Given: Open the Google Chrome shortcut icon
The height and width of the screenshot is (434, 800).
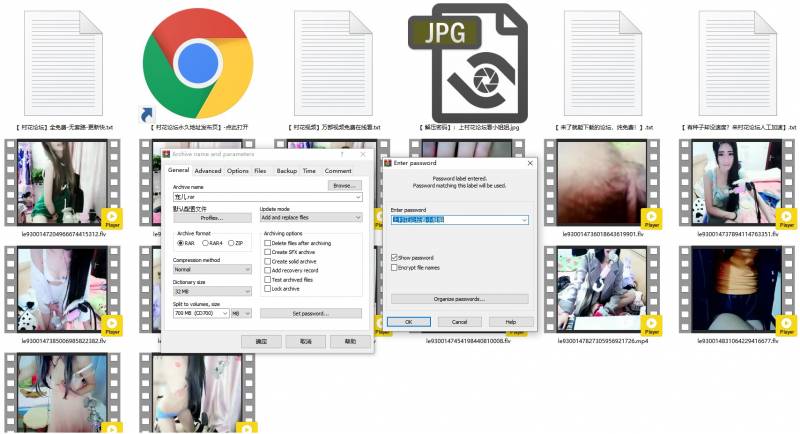Looking at the screenshot, I should [196, 62].
